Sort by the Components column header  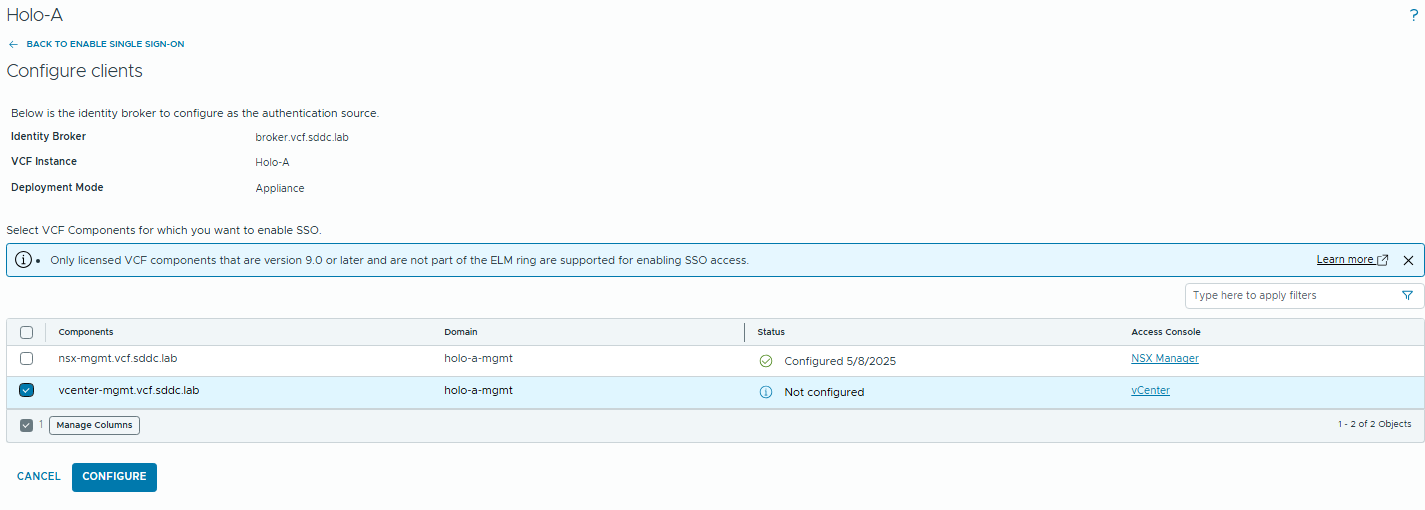point(86,332)
